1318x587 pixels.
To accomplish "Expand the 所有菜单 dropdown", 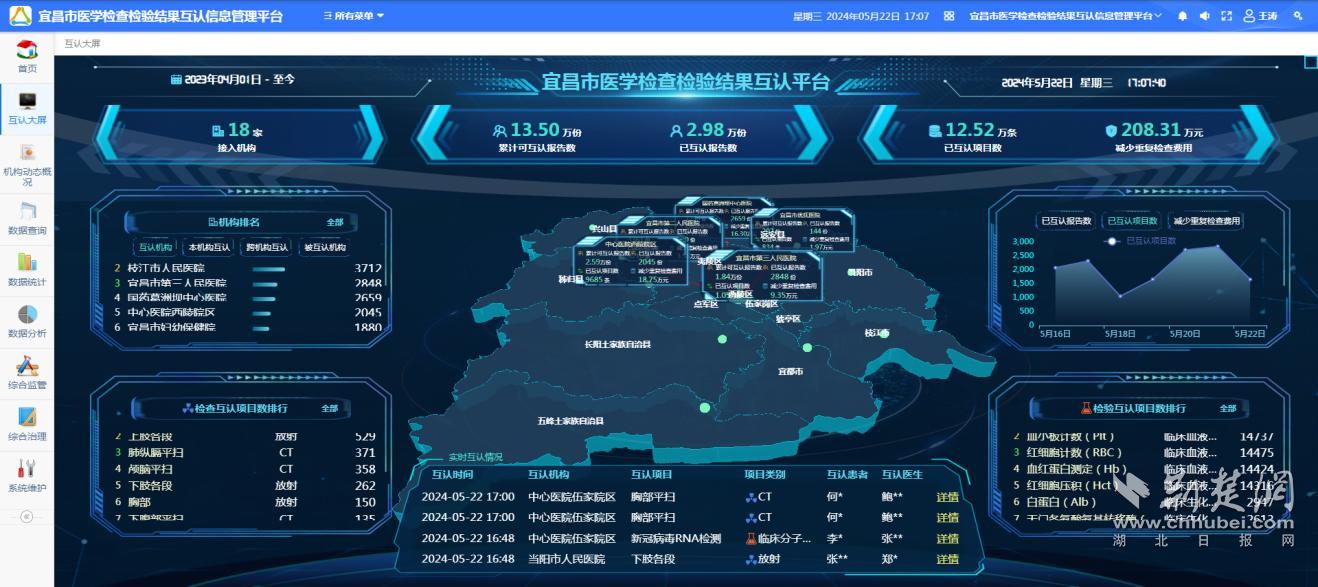I will (x=353, y=16).
